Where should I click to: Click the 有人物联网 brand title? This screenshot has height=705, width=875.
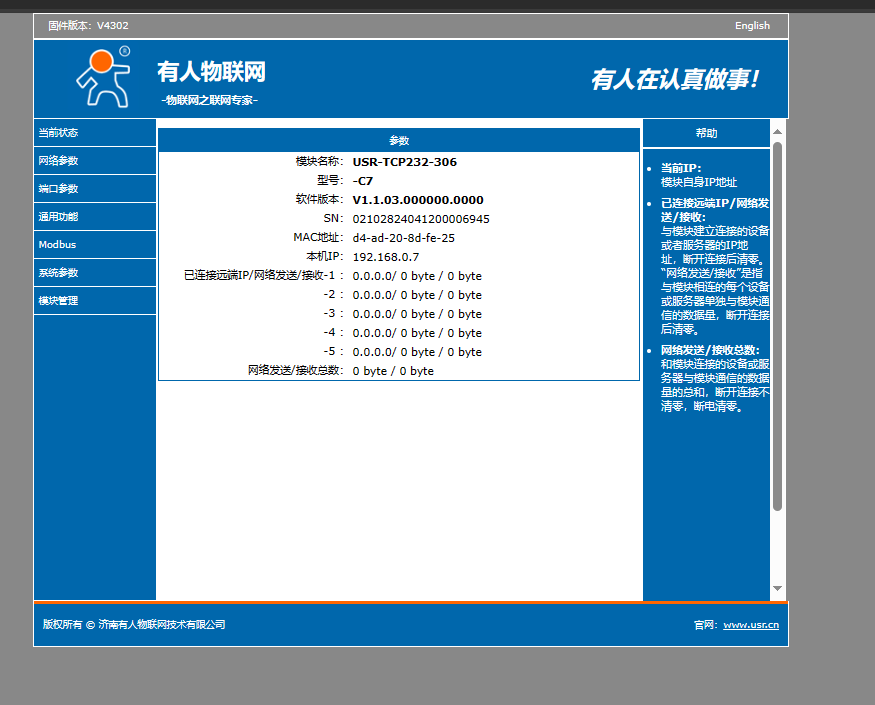pos(211,72)
